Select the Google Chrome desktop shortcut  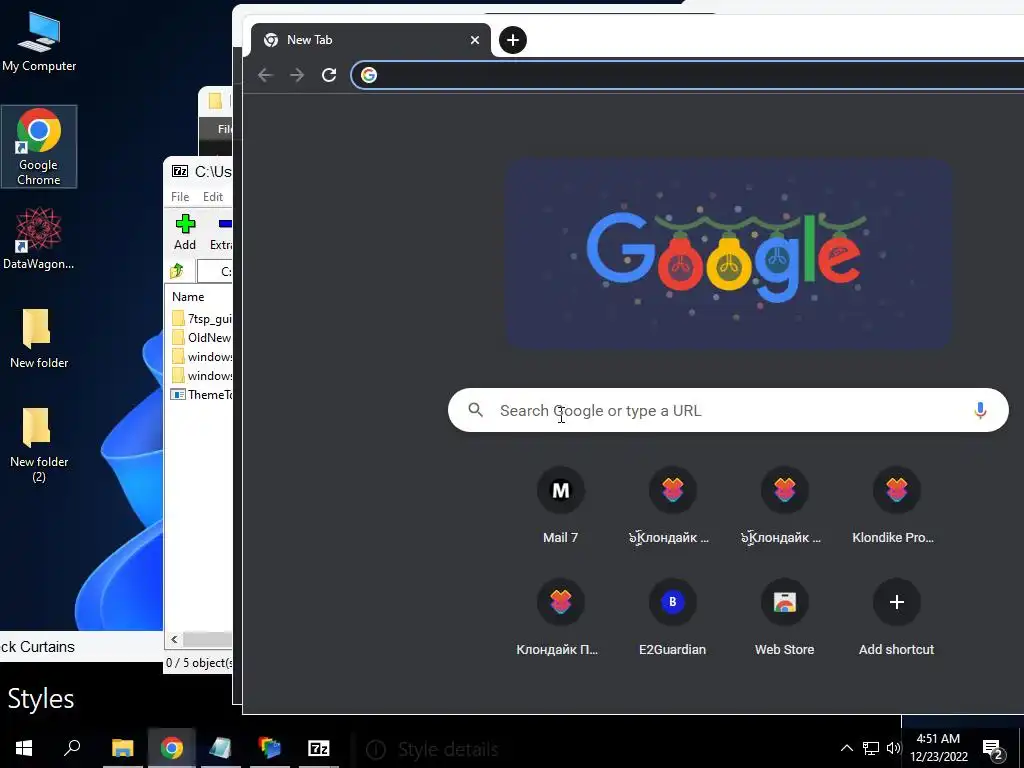39,146
